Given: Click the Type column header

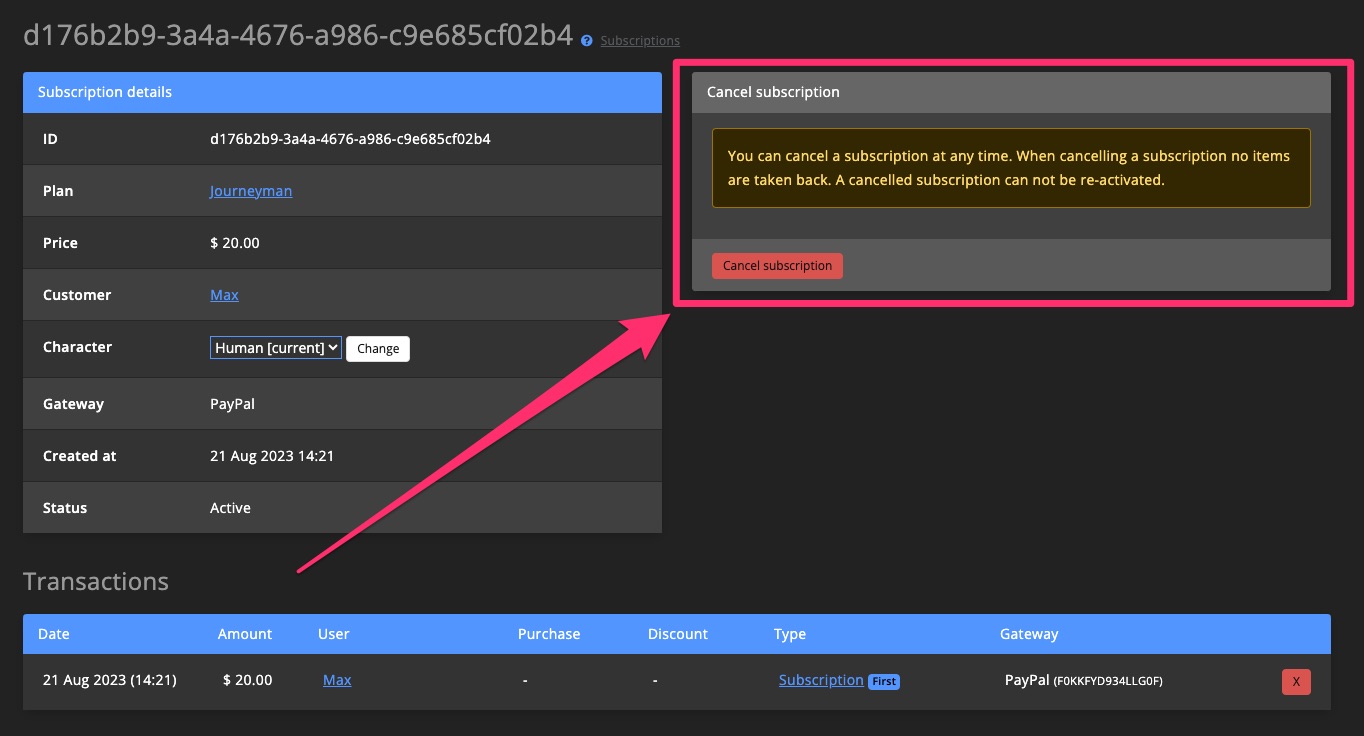Looking at the screenshot, I should click(790, 633).
